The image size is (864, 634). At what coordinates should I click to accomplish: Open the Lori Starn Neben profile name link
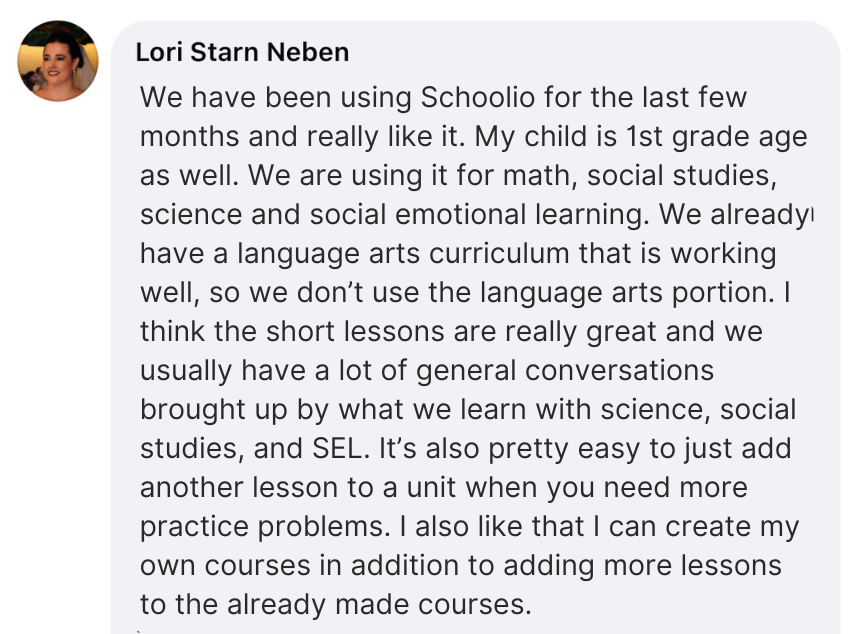(x=242, y=52)
